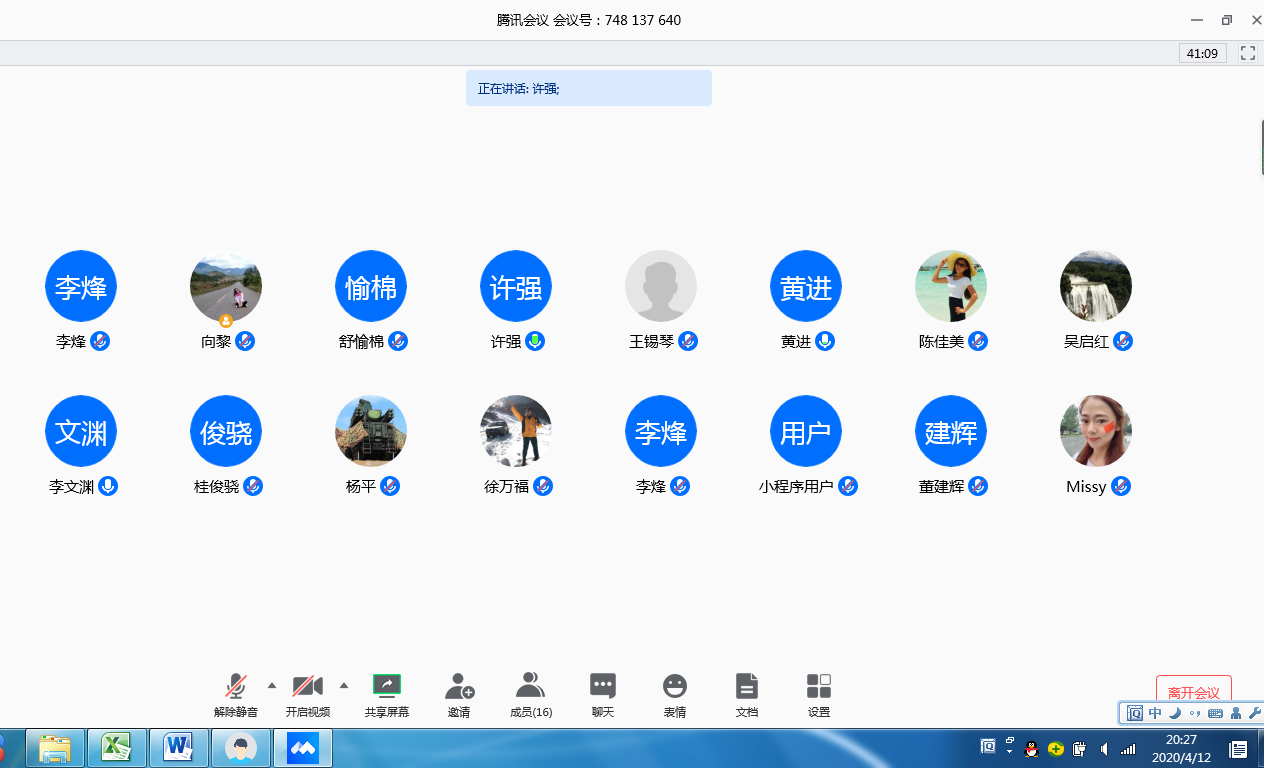
Task: Expand video options arrow next to 开启视频
Action: pyautogui.click(x=344, y=685)
